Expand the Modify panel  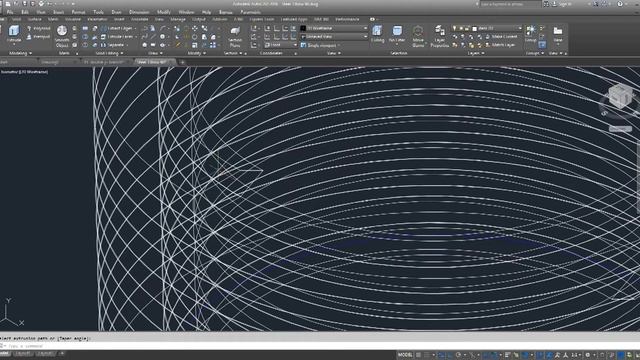pyautogui.click(x=196, y=53)
